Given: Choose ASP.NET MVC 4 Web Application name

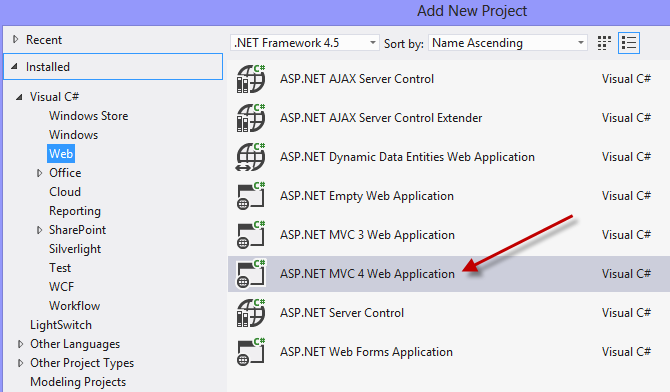Looking at the screenshot, I should click(367, 274).
